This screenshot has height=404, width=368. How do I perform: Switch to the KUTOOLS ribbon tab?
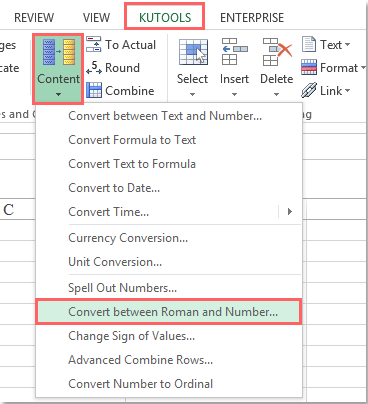click(x=165, y=17)
